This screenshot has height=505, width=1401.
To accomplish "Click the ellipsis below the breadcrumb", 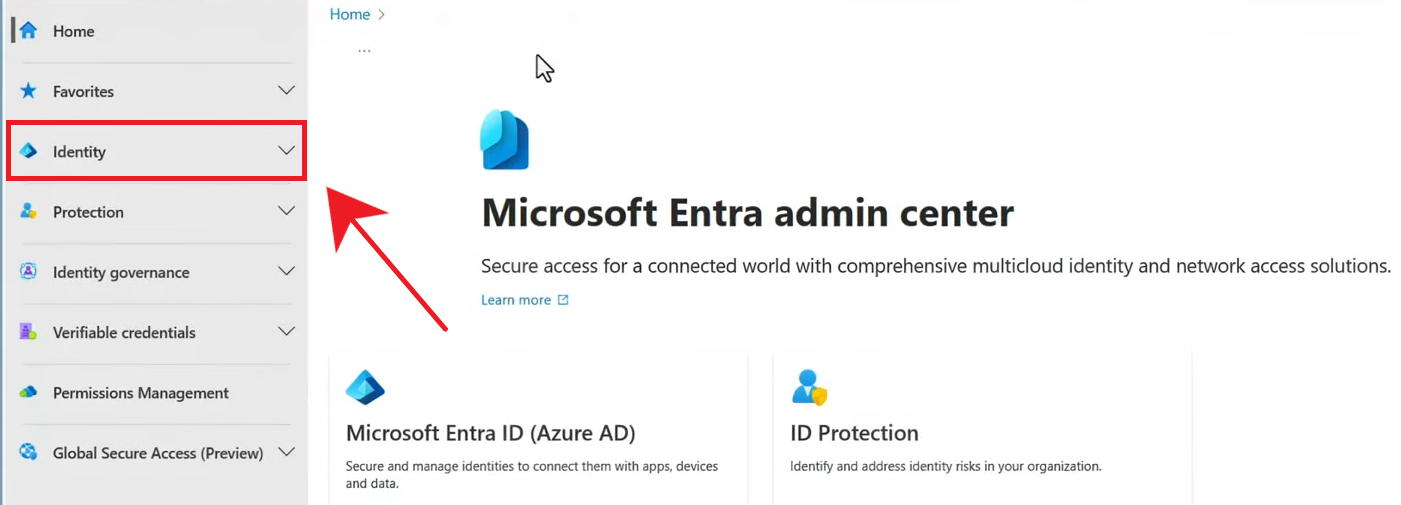I will [364, 49].
